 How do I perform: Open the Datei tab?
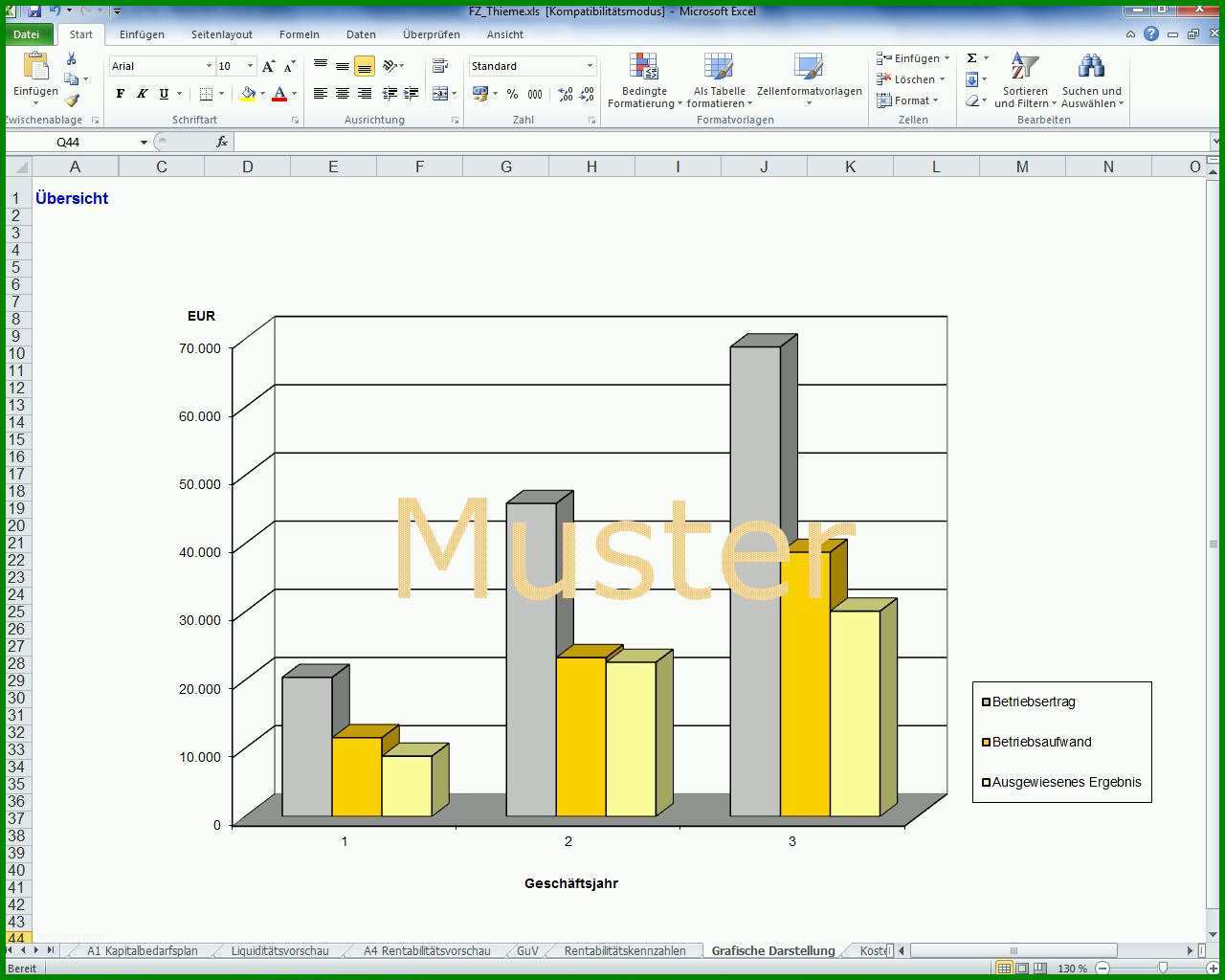[x=26, y=33]
